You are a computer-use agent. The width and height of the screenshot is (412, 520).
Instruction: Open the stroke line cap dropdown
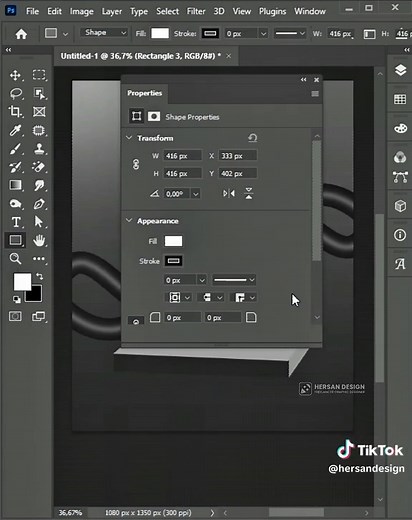211,297
